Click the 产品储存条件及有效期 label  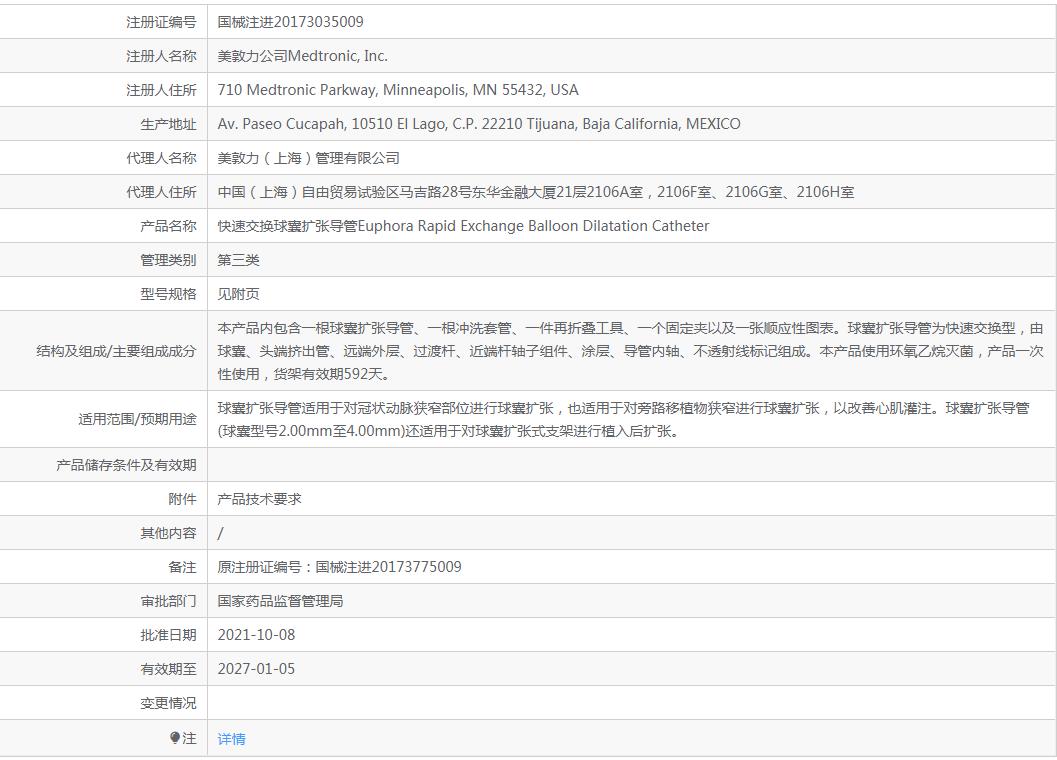point(126,465)
